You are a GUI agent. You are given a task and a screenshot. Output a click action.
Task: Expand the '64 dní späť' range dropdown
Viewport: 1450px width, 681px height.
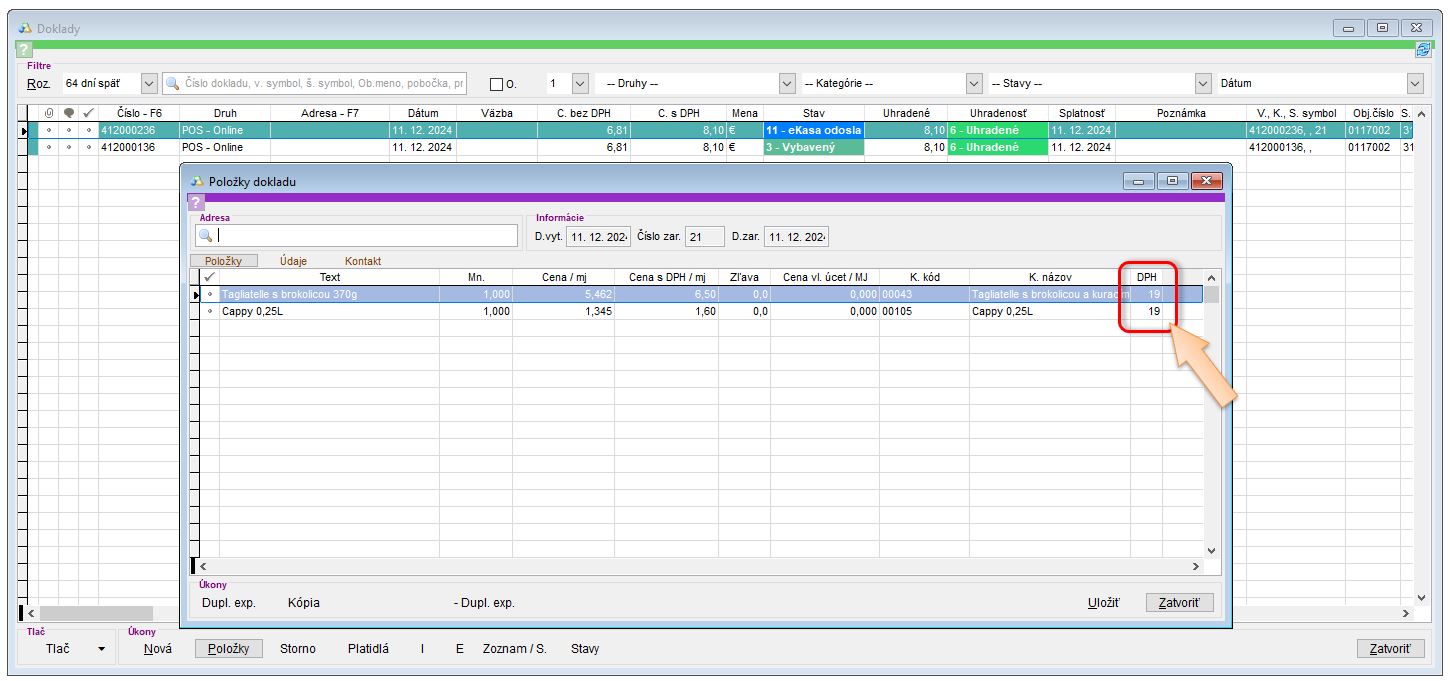pyautogui.click(x=149, y=84)
